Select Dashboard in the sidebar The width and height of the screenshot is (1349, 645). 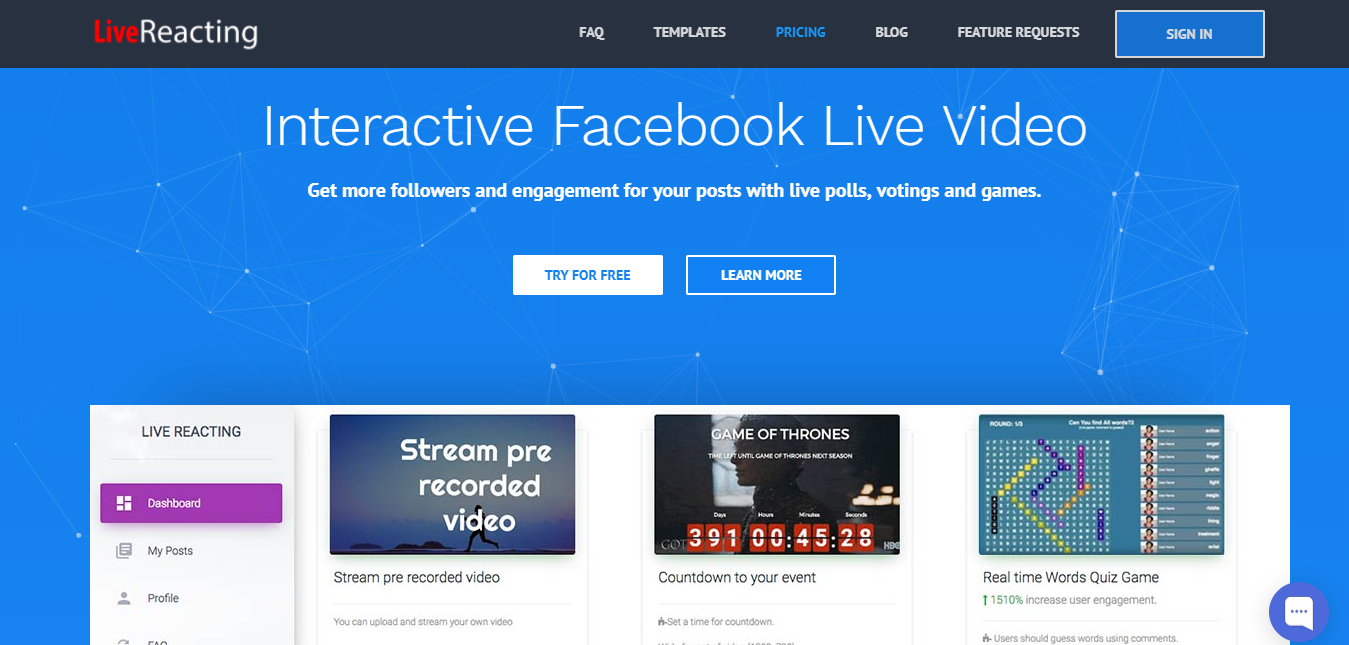[191, 503]
